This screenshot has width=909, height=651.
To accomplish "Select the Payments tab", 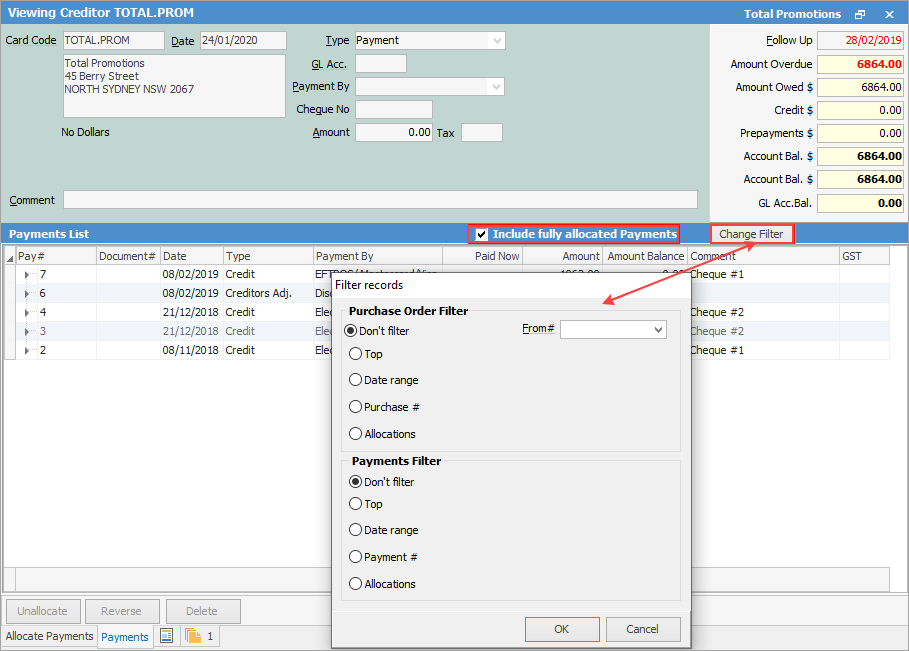I will (125, 637).
